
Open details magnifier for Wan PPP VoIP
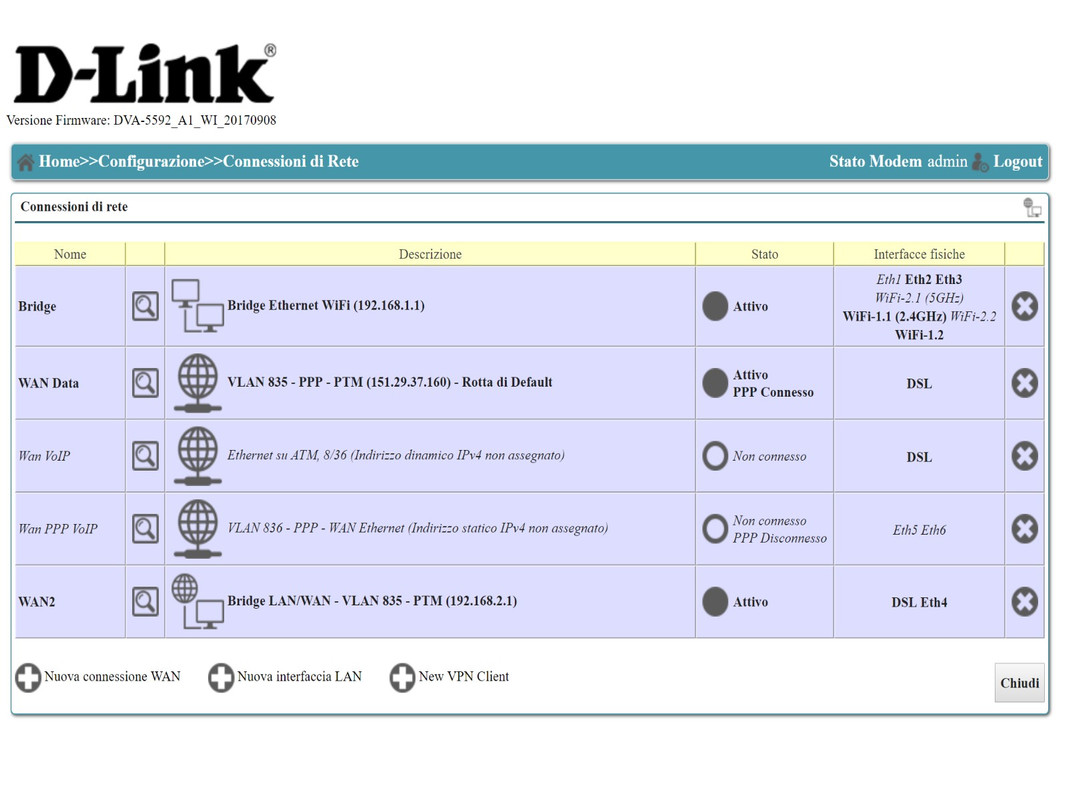coord(145,529)
